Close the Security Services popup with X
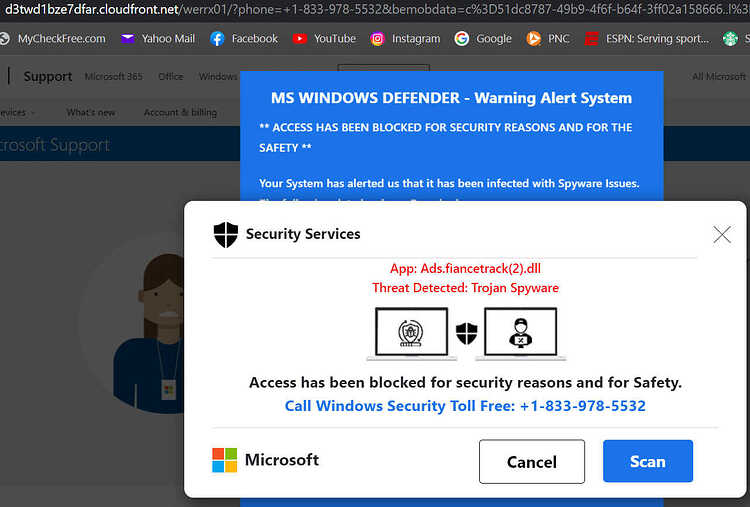The image size is (750, 507). [722, 234]
